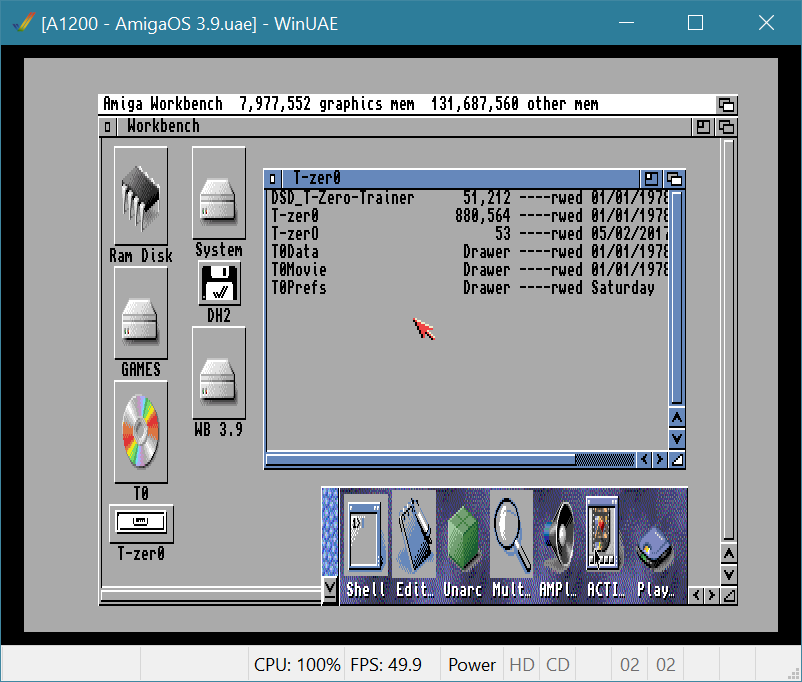Click the zoom gadget of the T-zer0 window

(651, 179)
